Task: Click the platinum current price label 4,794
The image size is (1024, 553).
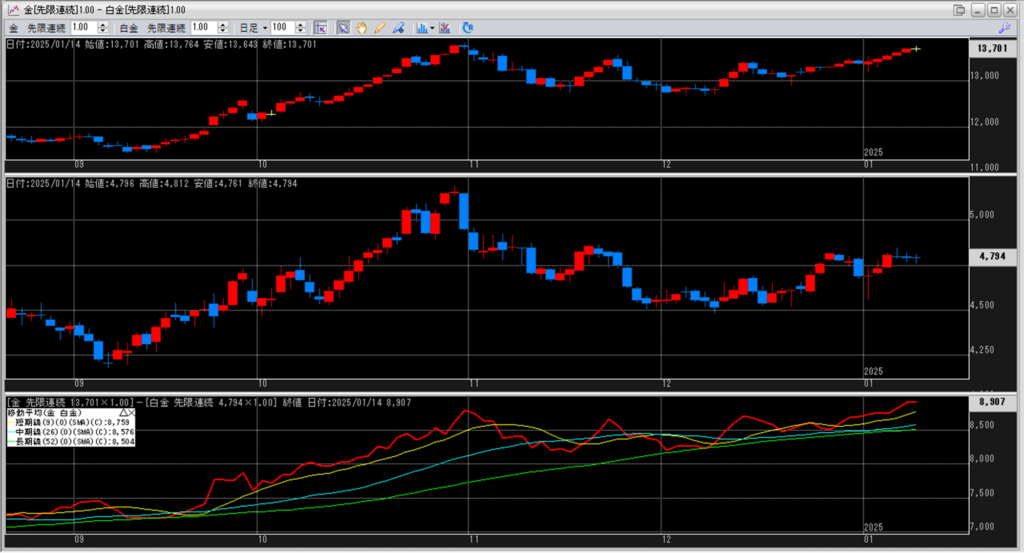Action: pyautogui.click(x=993, y=257)
